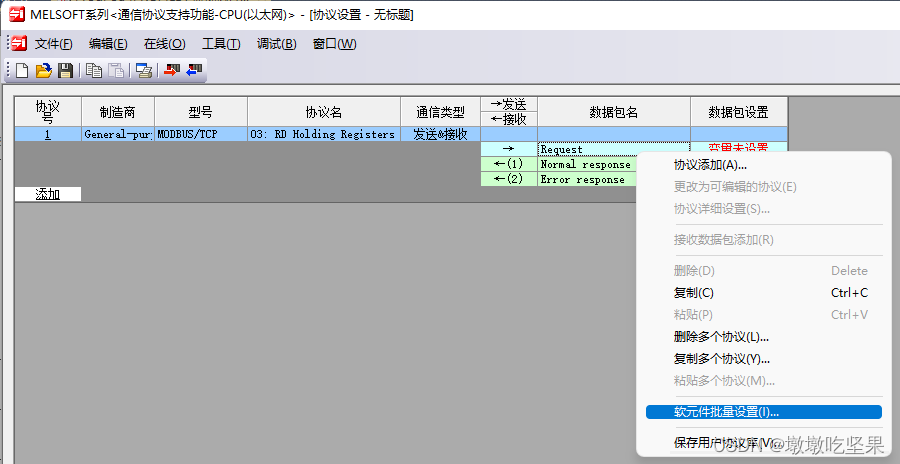Select 复制多个协议(Y)... menu entry
The width and height of the screenshot is (900, 464).
coord(763,359)
